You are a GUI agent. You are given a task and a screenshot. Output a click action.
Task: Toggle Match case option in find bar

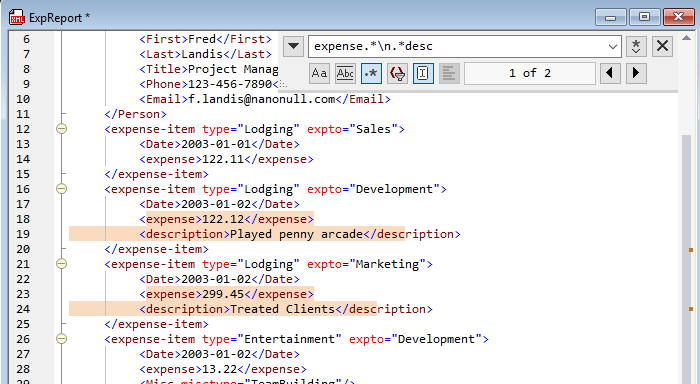coord(319,73)
